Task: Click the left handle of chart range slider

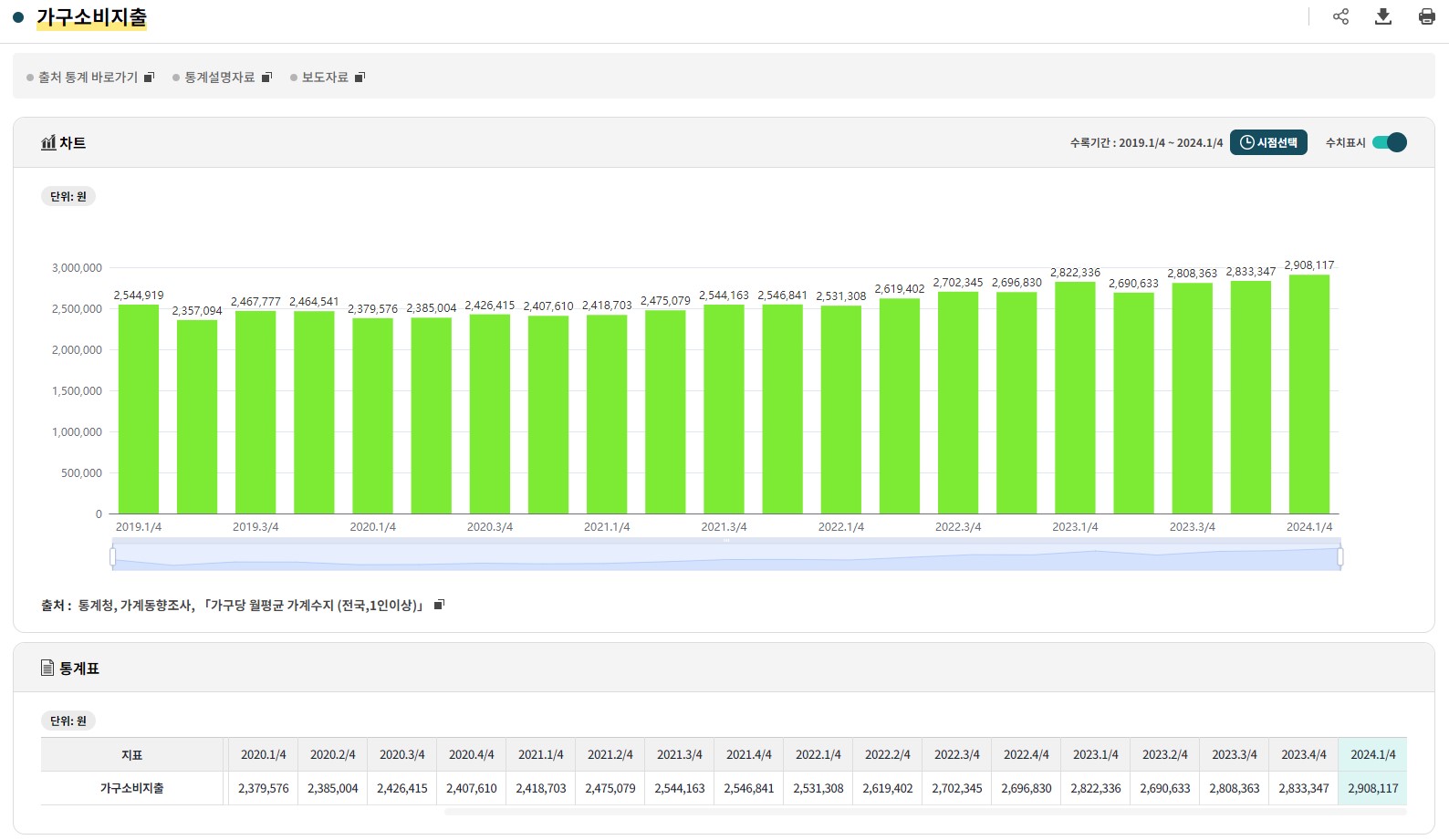Action: (112, 556)
